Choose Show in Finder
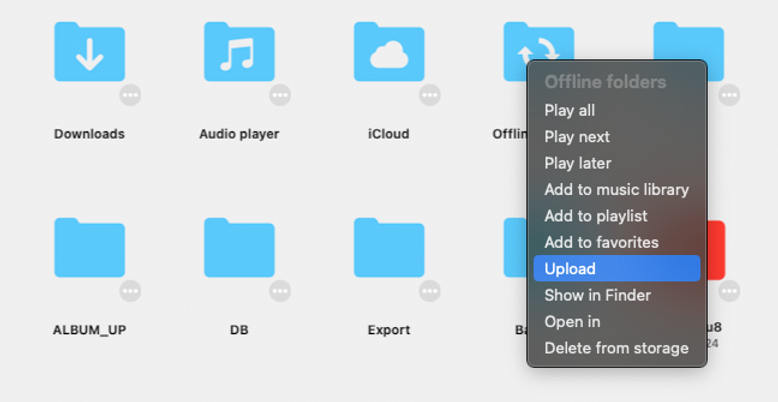 [617, 295]
